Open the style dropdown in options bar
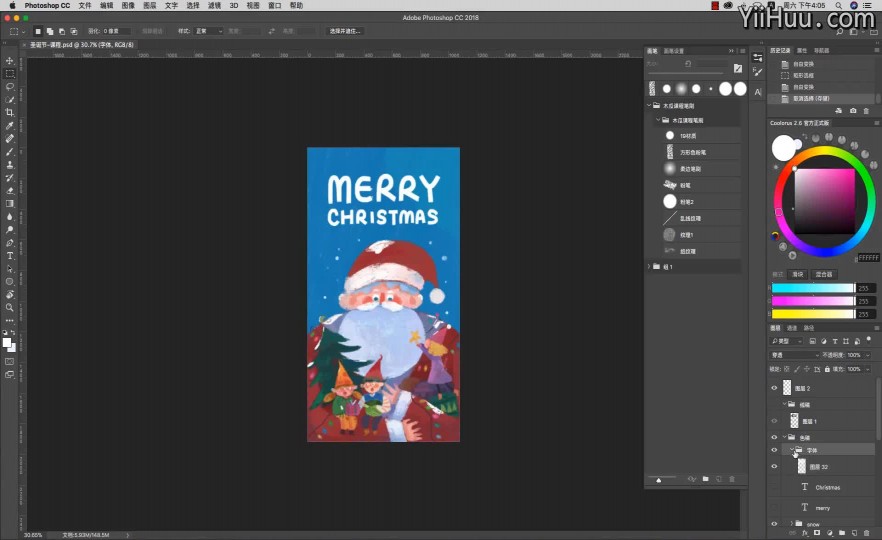 tap(208, 32)
